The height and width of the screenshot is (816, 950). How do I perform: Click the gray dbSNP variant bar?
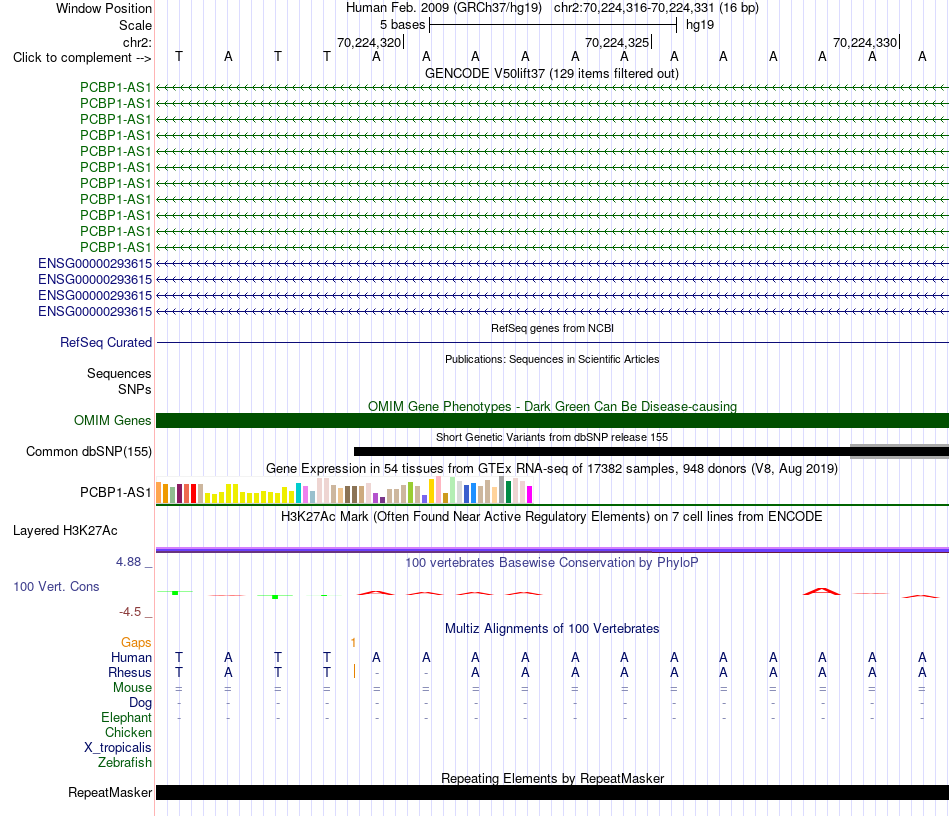tap(899, 451)
